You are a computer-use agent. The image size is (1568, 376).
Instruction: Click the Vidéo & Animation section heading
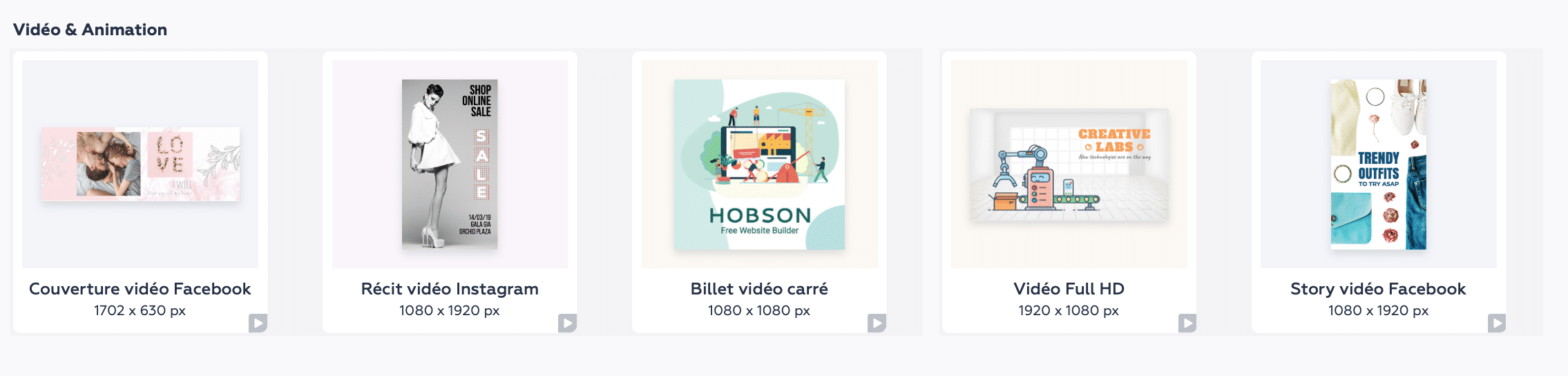coord(90,30)
